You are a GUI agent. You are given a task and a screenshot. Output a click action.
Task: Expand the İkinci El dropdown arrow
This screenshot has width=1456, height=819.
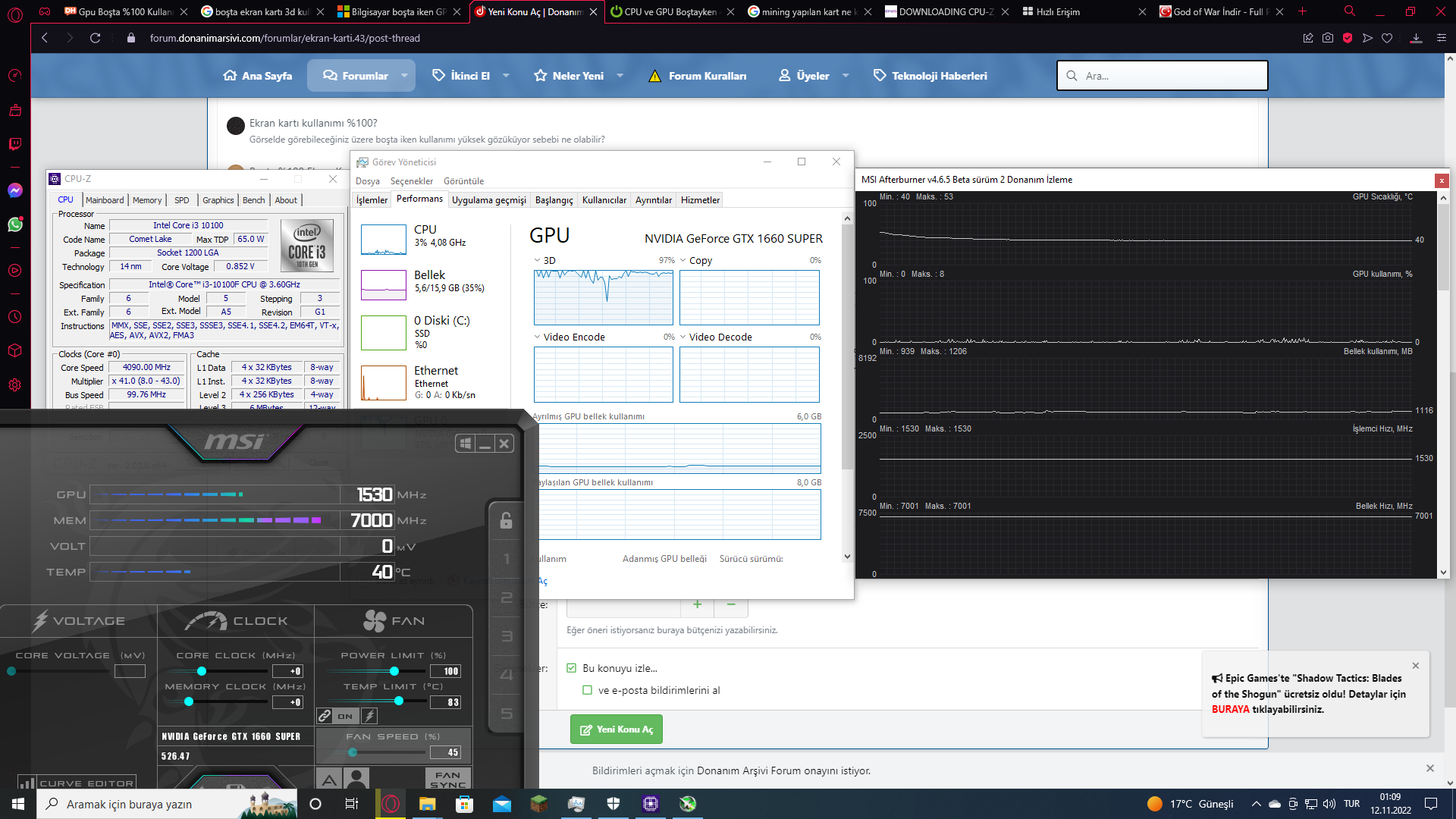506,76
